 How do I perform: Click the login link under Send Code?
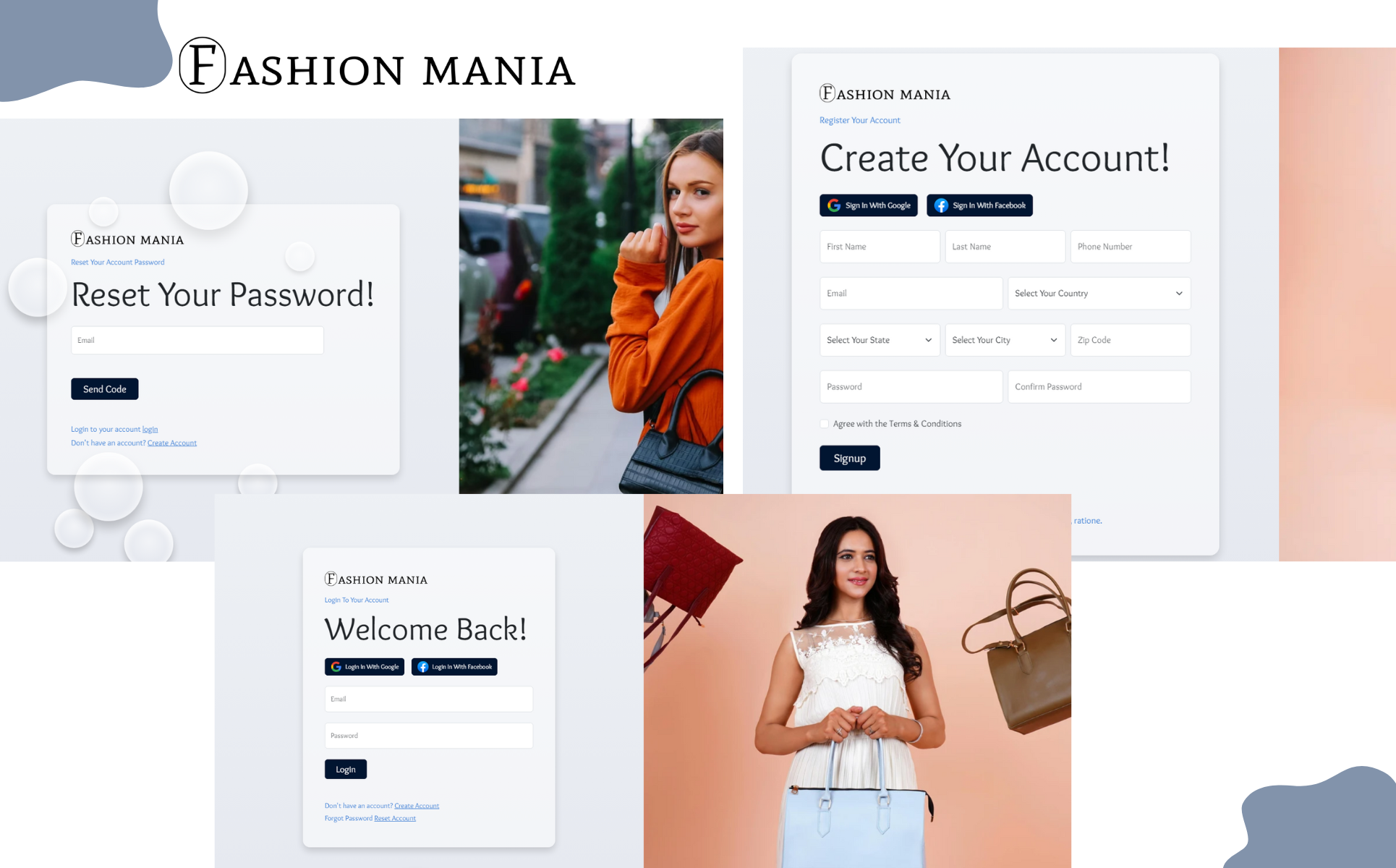(x=150, y=429)
